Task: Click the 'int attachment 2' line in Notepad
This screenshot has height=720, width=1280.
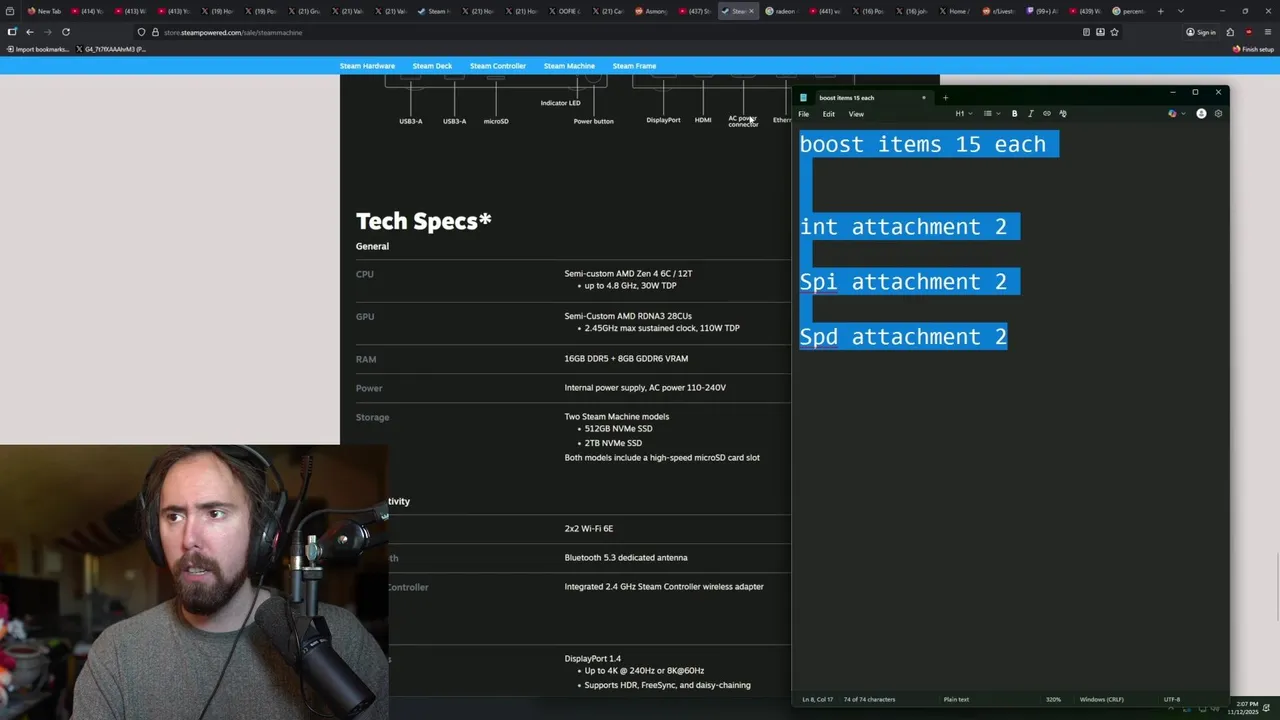Action: point(903,227)
